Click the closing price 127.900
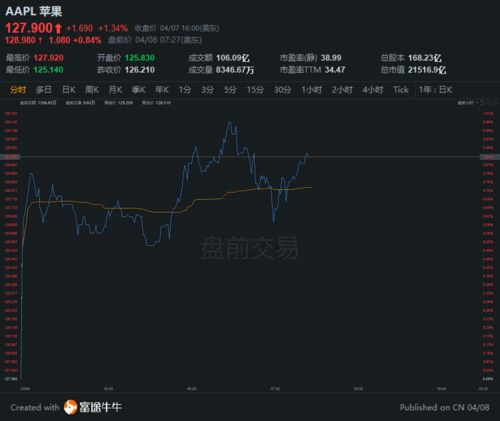This screenshot has height=421, width=500. tap(29, 28)
